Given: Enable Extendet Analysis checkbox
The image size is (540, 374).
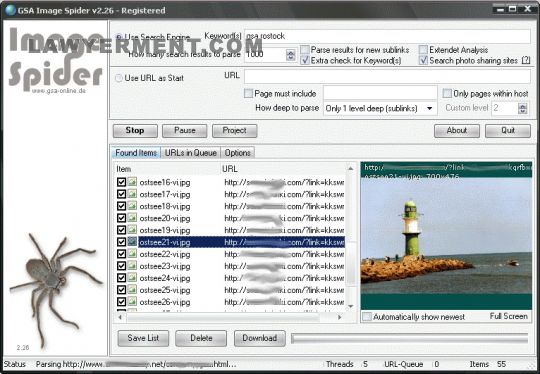Looking at the screenshot, I should point(423,50).
